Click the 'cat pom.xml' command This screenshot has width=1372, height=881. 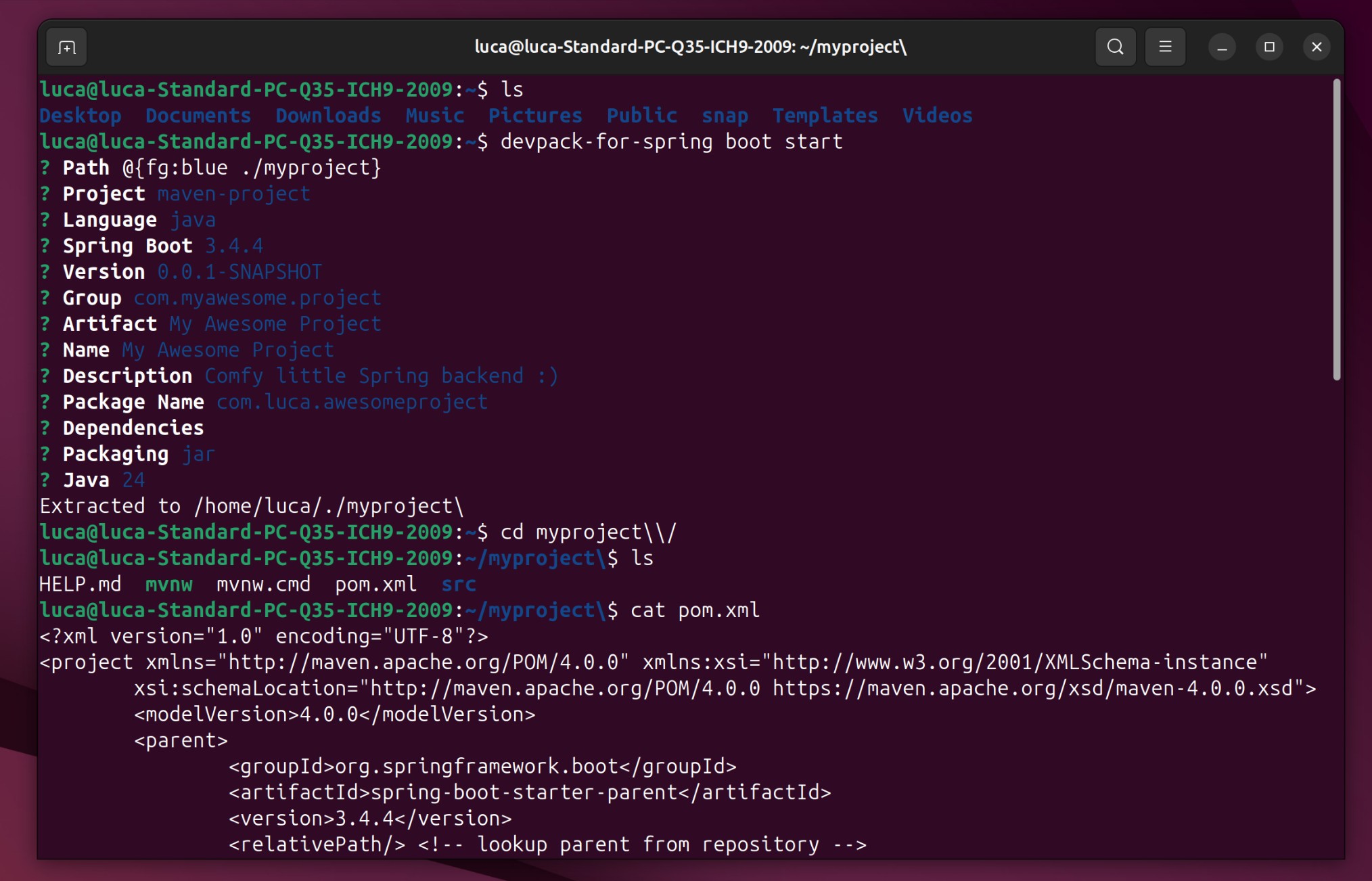[695, 611]
